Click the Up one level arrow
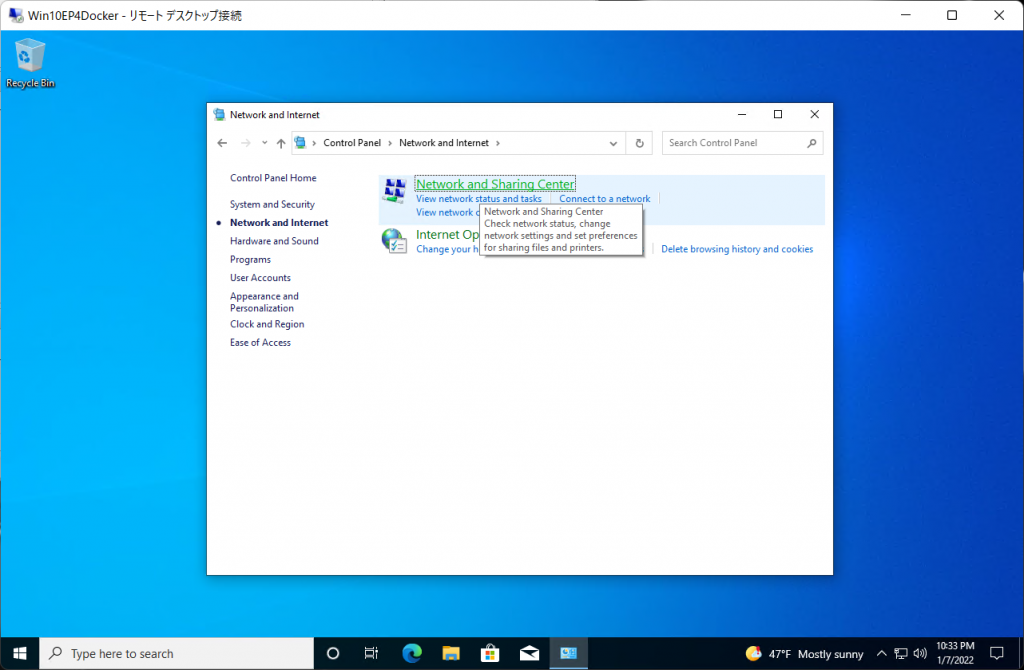1024x670 pixels. click(281, 143)
